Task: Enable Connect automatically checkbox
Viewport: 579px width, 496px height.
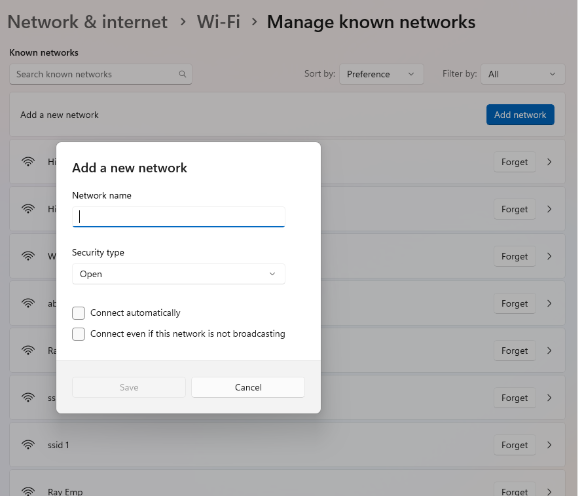Action: coord(78,313)
